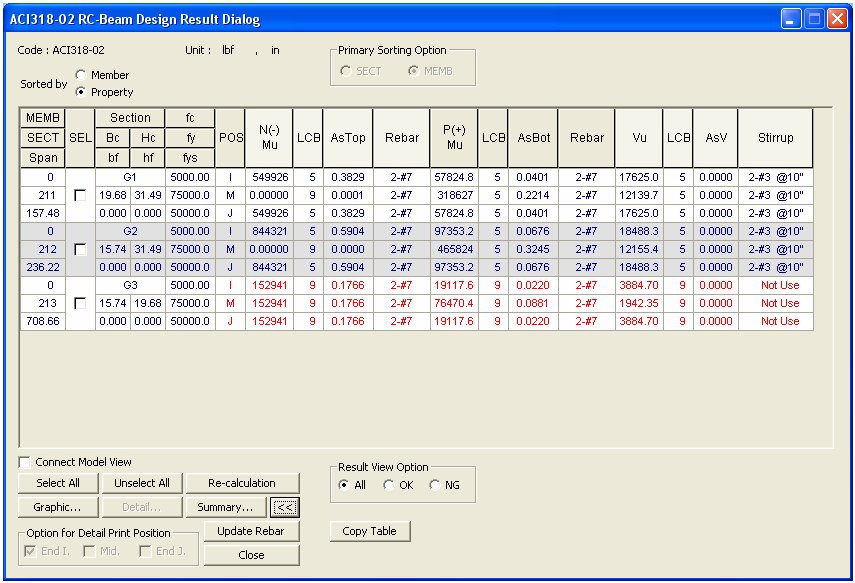855x583 pixels.
Task: Collapse dialog using the << button
Action: (285, 507)
